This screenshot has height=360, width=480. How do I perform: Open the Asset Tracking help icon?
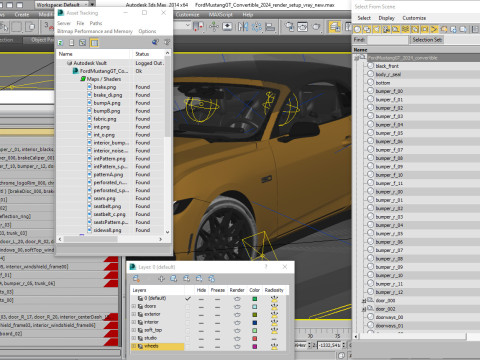(x=155, y=42)
